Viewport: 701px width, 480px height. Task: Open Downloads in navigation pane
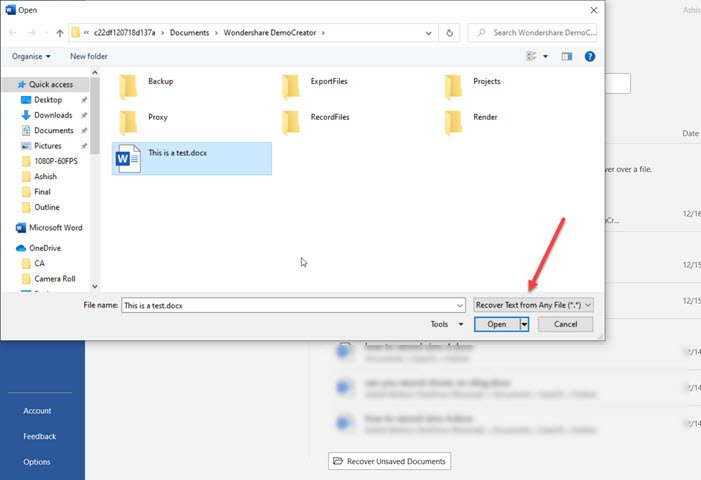point(53,115)
